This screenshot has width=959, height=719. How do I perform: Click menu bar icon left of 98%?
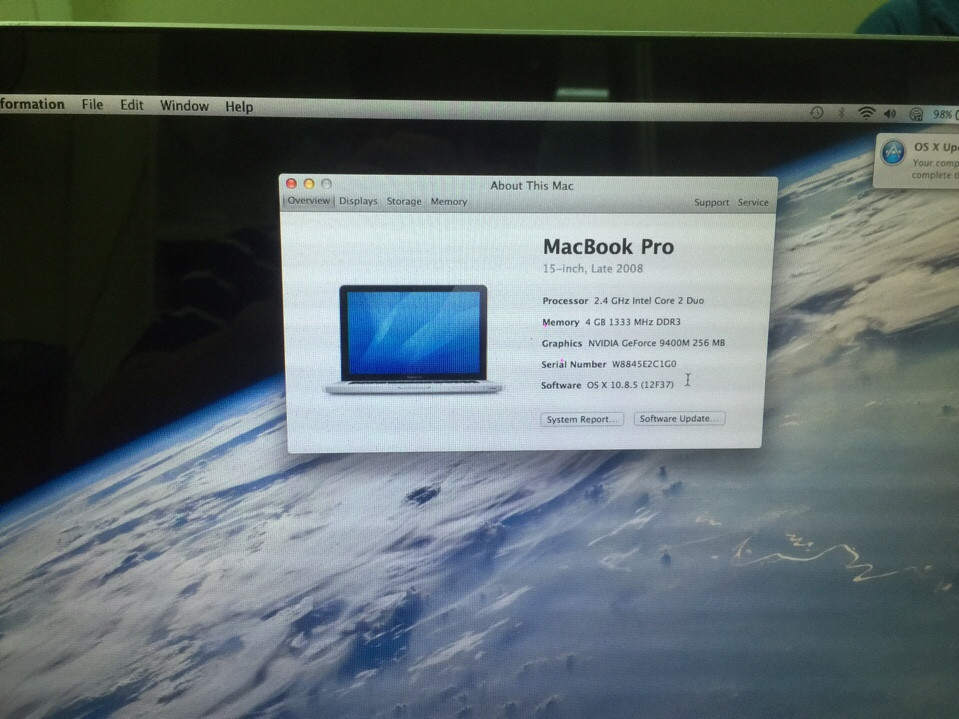916,114
